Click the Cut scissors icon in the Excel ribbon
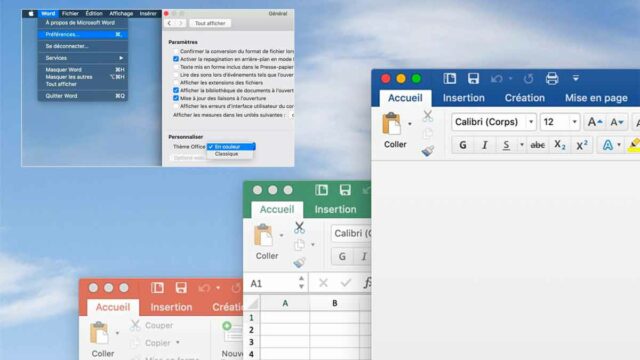 [299, 227]
